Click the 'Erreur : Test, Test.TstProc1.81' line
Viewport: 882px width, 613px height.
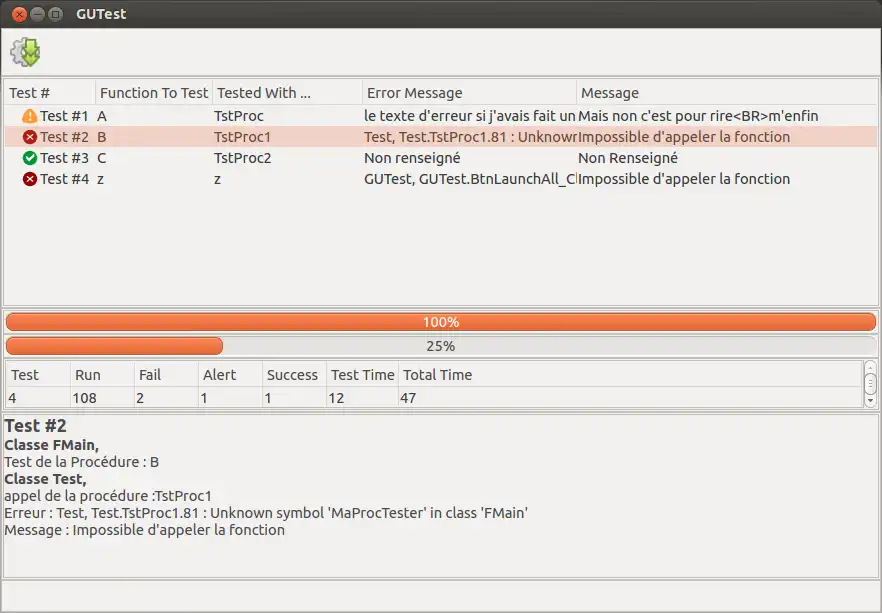[x=266, y=513]
